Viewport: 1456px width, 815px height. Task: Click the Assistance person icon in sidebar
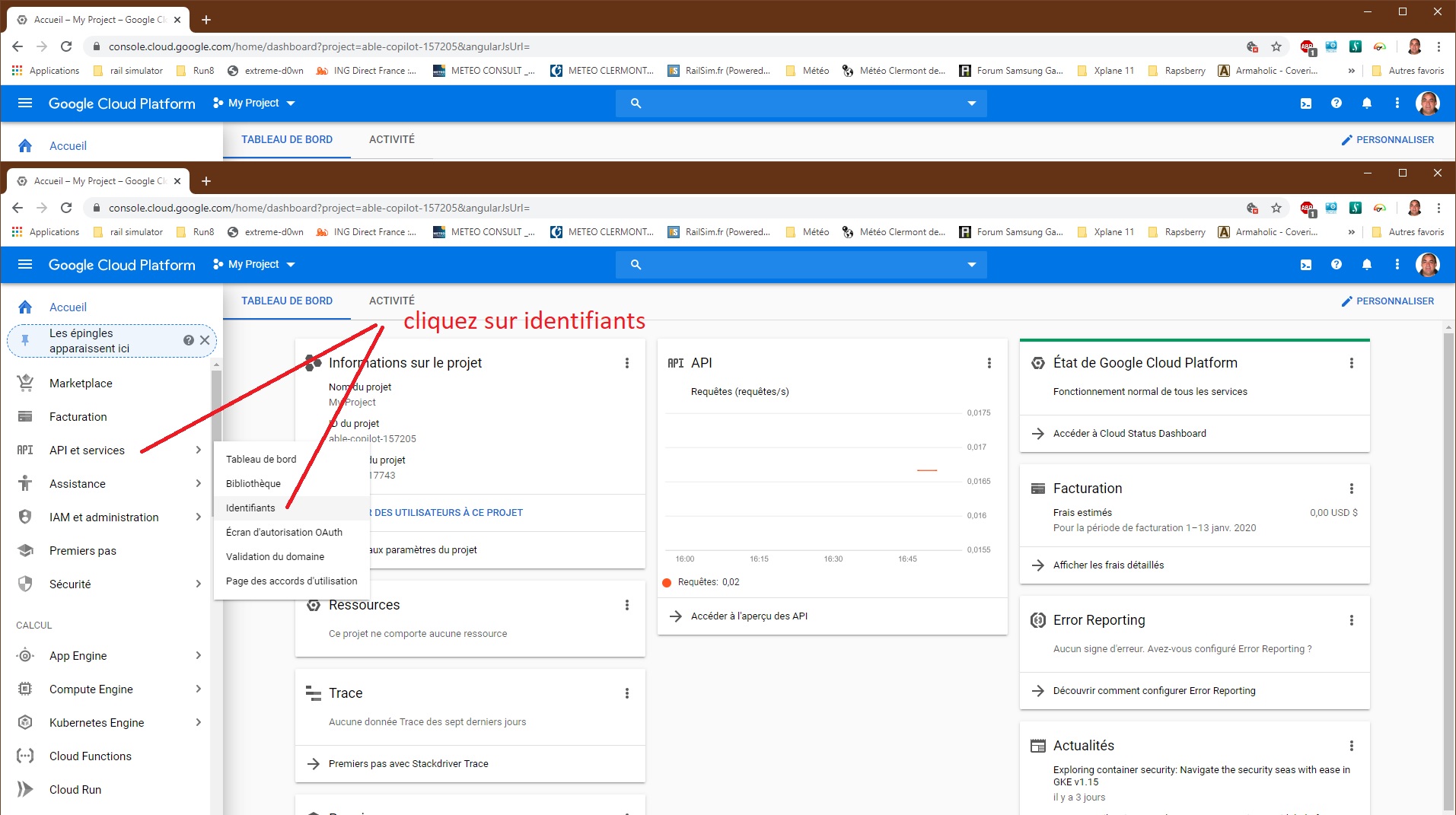coord(25,483)
